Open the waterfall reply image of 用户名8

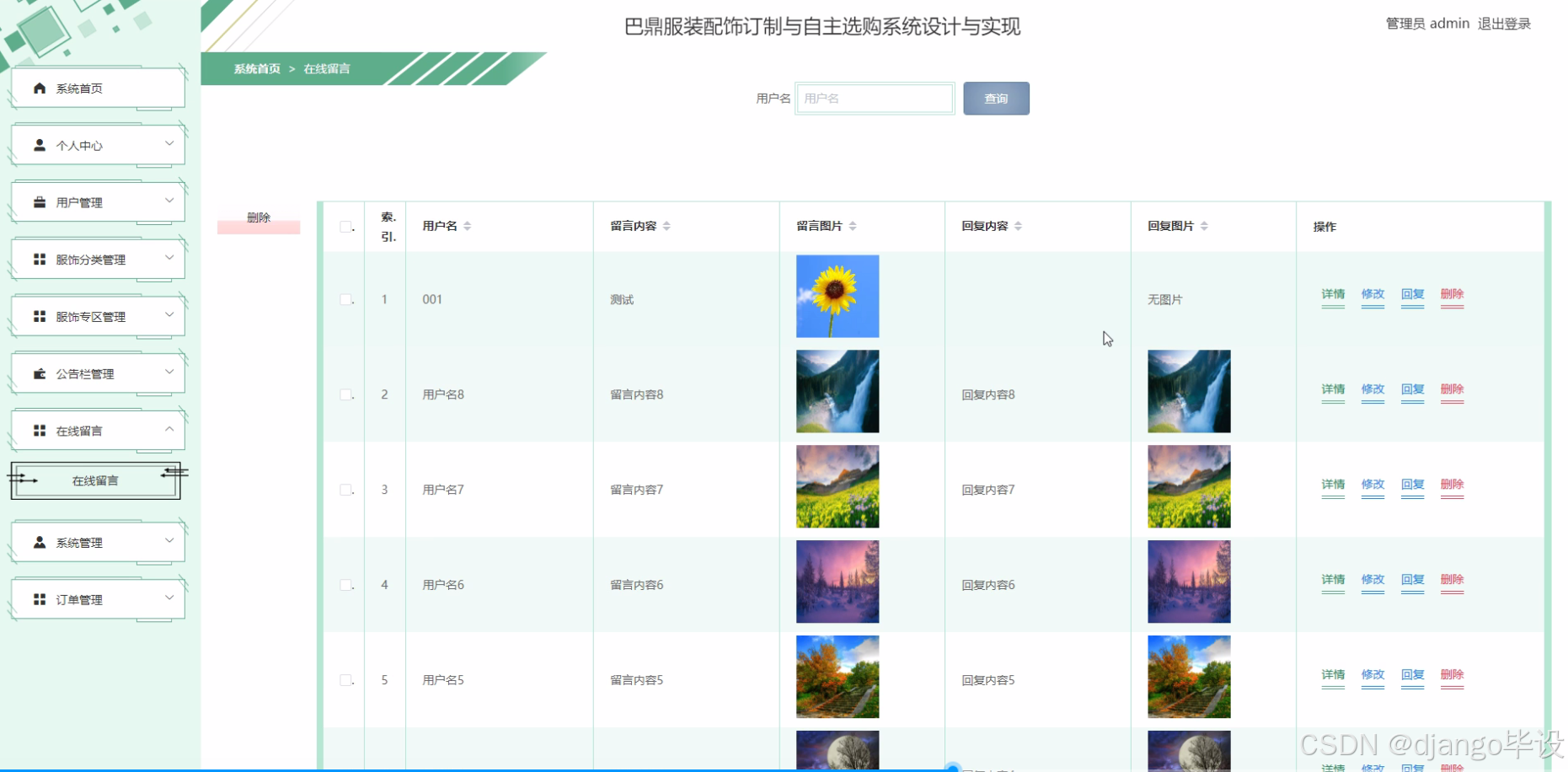[x=1189, y=392]
